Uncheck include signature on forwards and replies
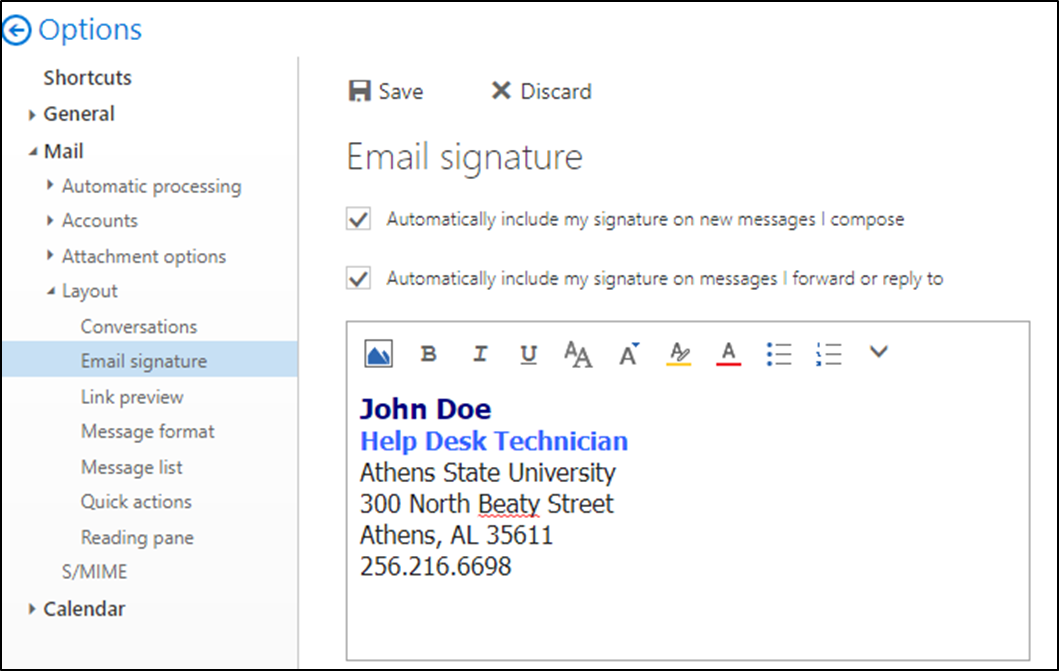Viewport: 1059px width, 671px height. tap(358, 279)
